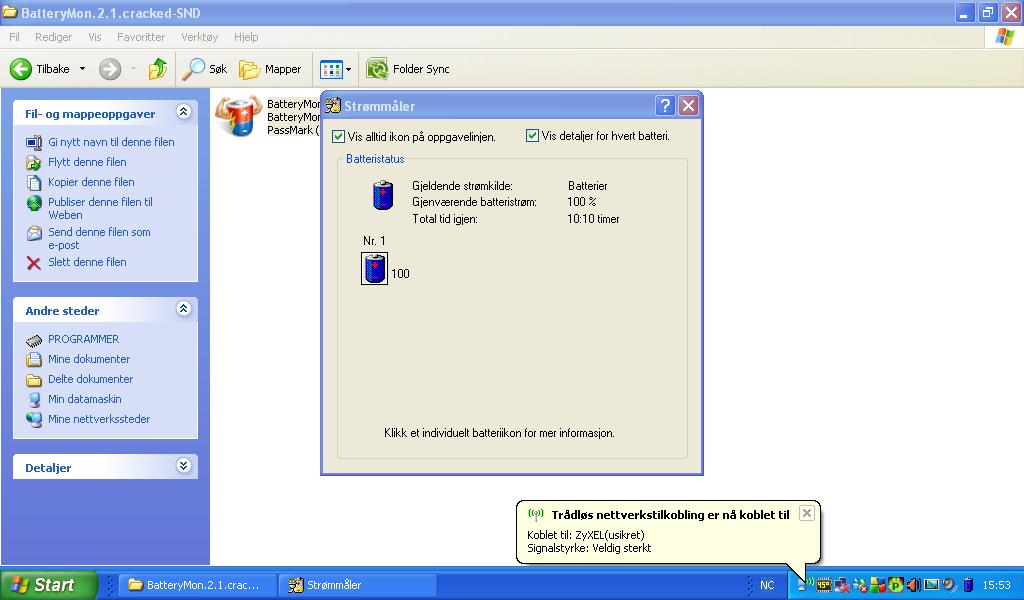The image size is (1024, 600).
Task: Click the Messenger tray icon
Action: [x=860, y=585]
